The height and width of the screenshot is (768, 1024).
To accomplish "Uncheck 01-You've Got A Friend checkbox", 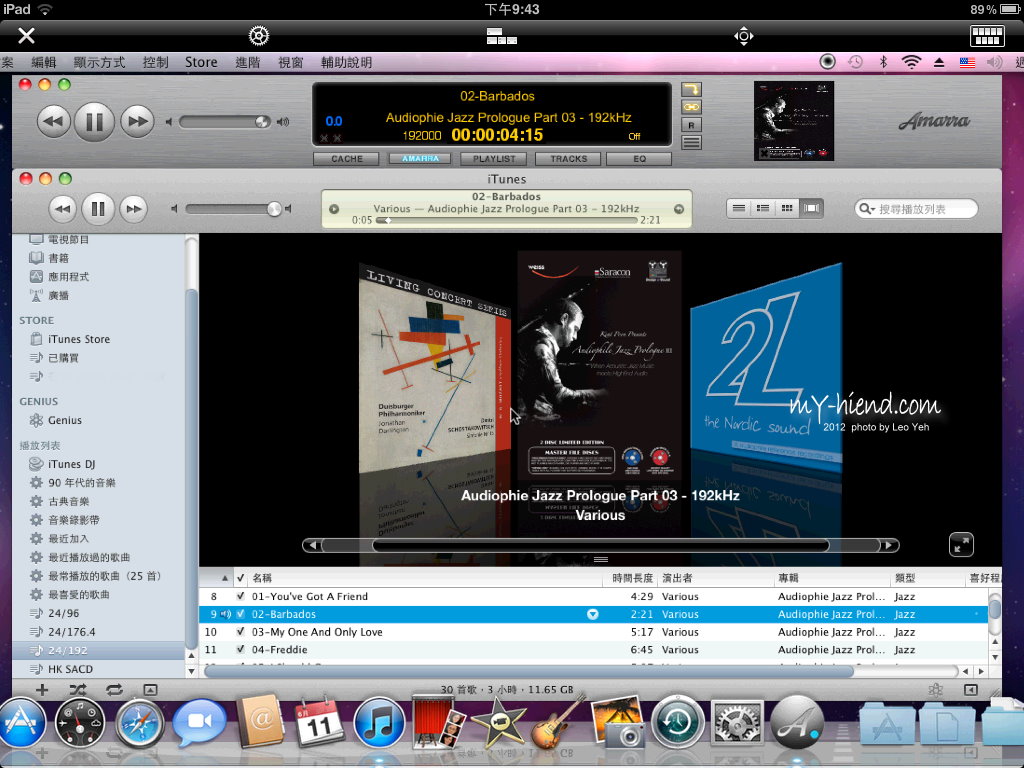I will pyautogui.click(x=240, y=596).
